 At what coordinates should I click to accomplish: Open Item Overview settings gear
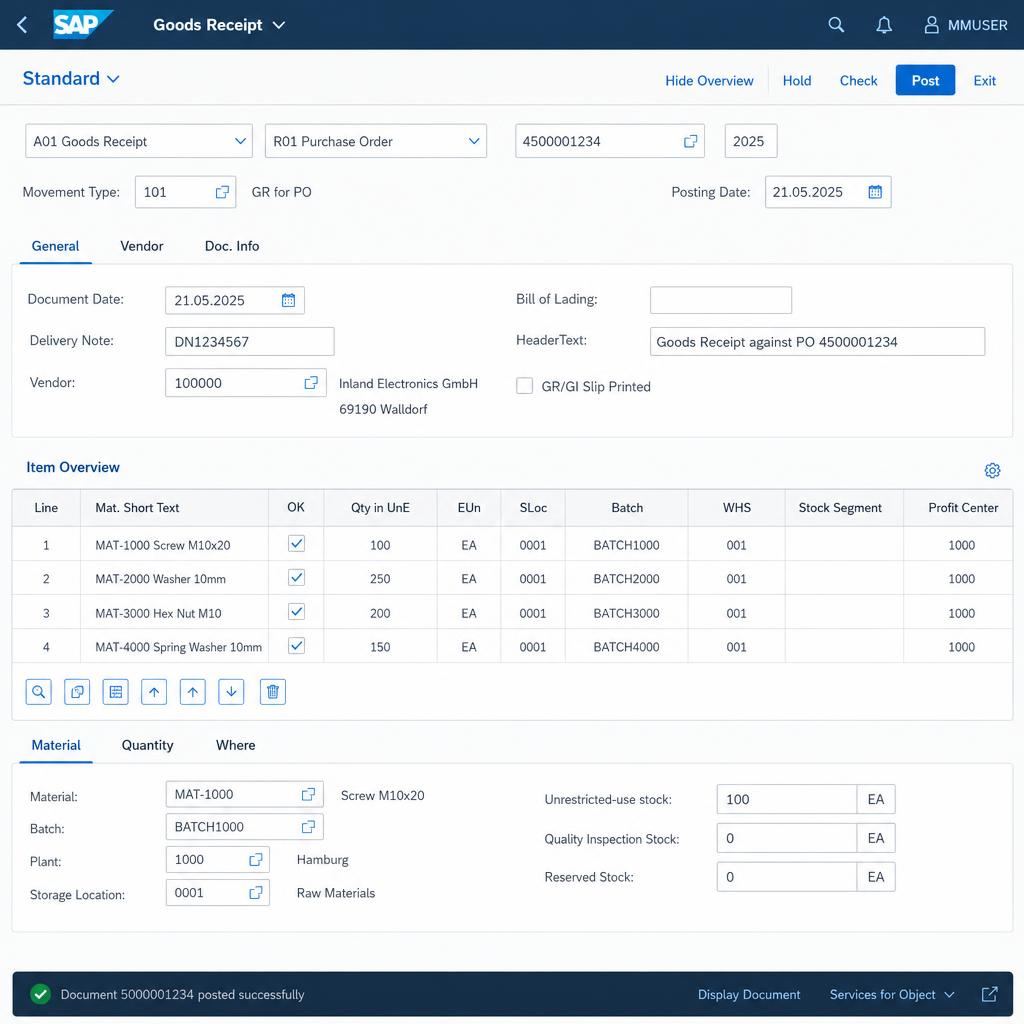992,470
